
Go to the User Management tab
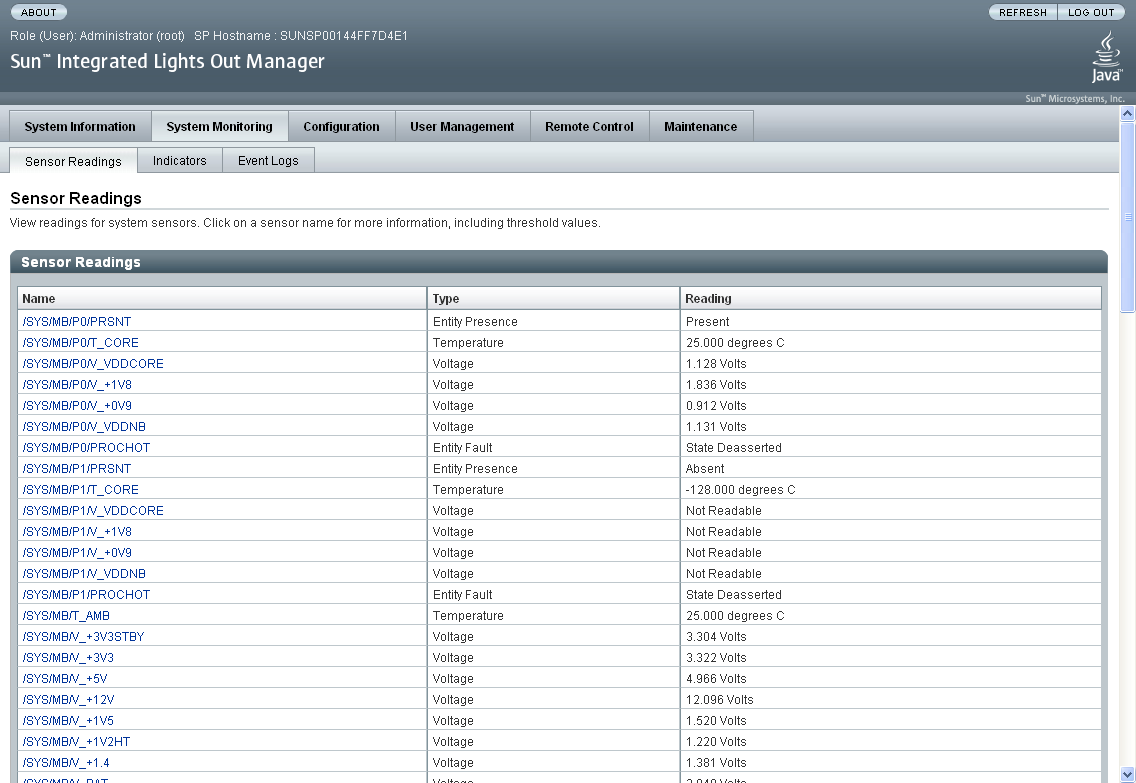[x=462, y=127]
